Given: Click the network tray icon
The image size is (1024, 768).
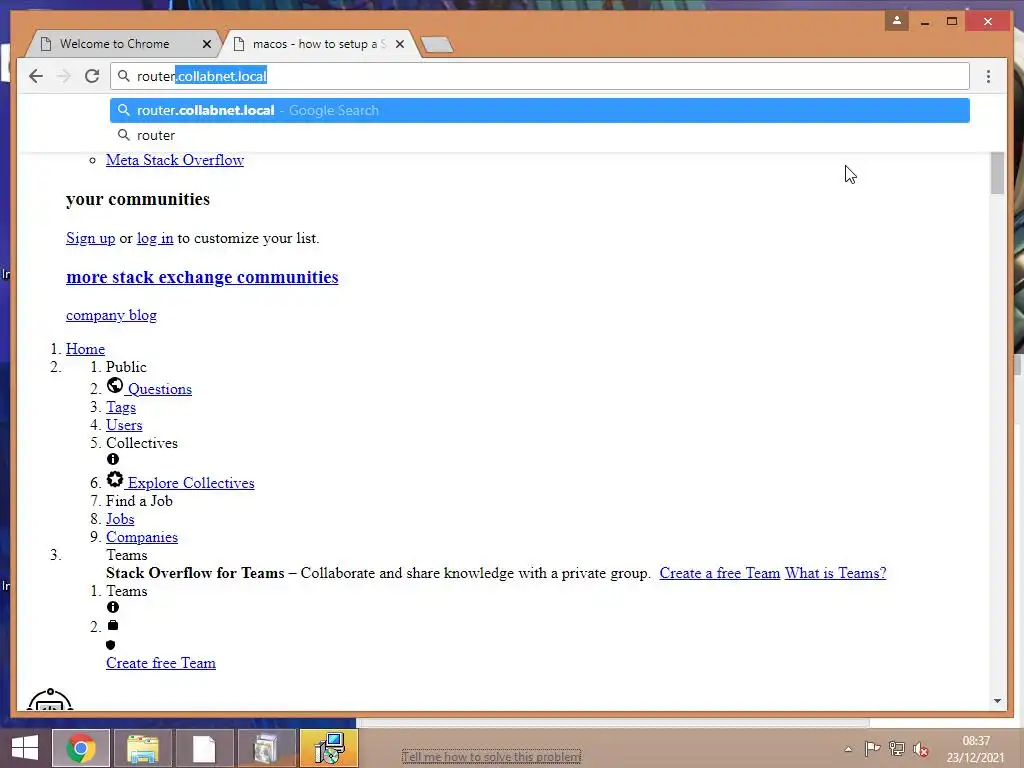Looking at the screenshot, I should pyautogui.click(x=897, y=749).
